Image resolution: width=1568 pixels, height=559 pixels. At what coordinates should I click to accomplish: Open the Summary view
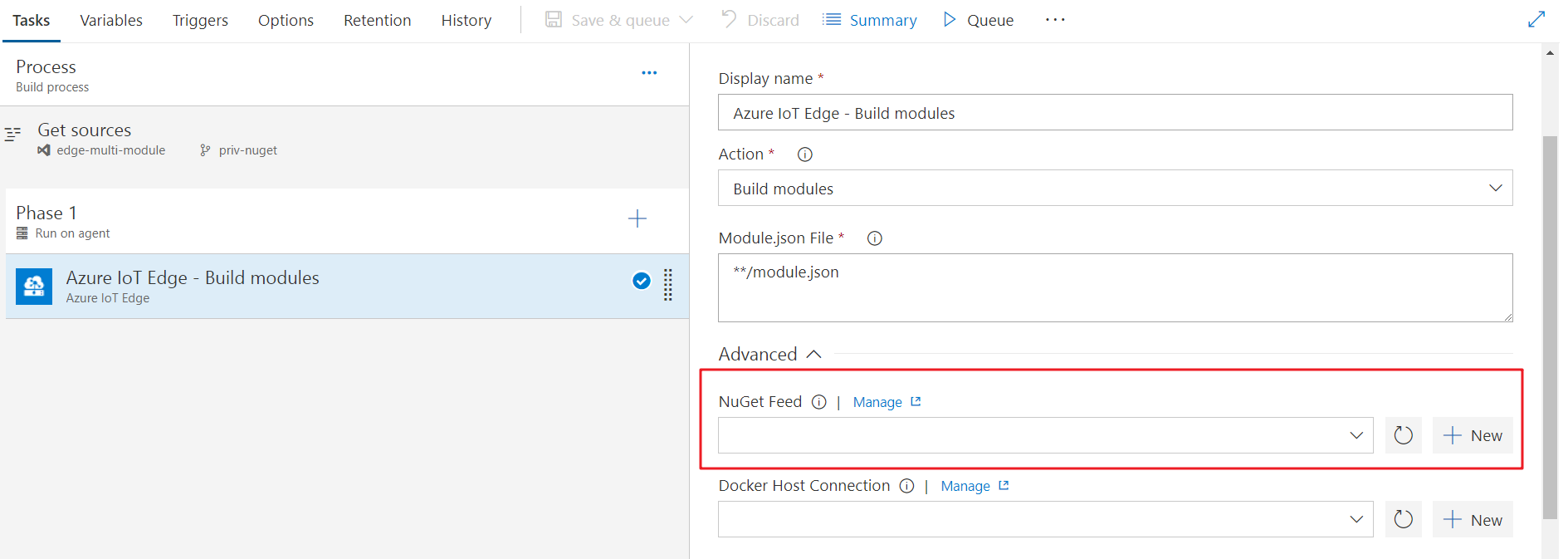coord(869,20)
